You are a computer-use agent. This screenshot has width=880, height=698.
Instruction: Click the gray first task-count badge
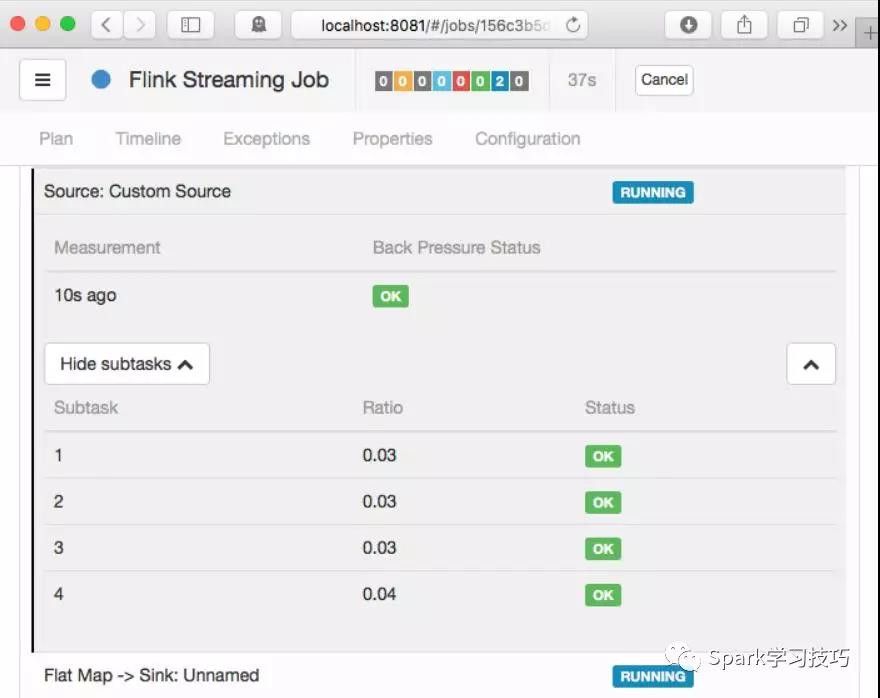pyautogui.click(x=383, y=81)
